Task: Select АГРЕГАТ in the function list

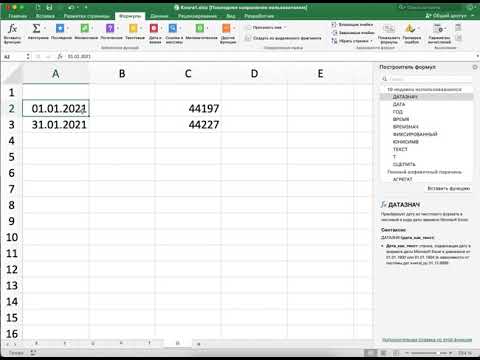Action: pos(427,179)
